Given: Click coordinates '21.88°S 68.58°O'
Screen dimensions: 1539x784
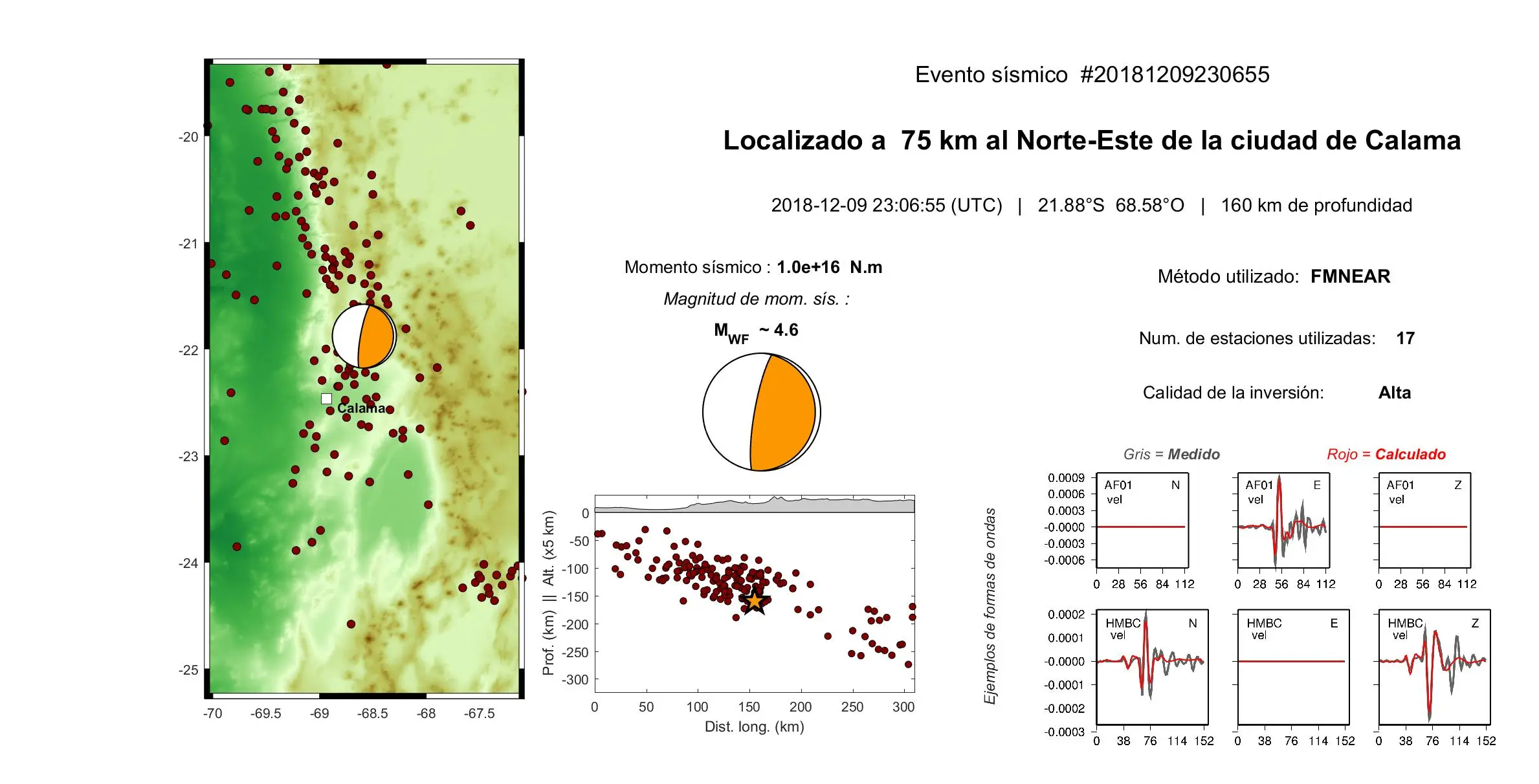Looking at the screenshot, I should tap(1111, 205).
